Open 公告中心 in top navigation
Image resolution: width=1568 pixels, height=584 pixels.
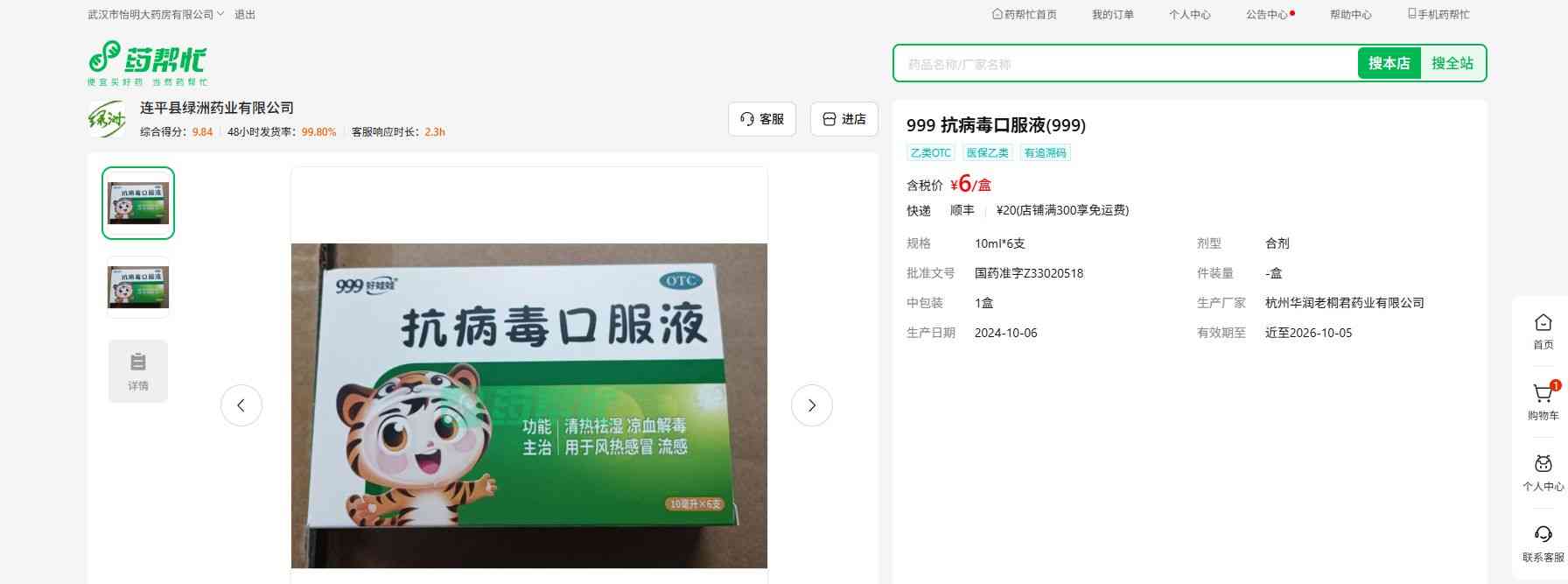(1267, 15)
